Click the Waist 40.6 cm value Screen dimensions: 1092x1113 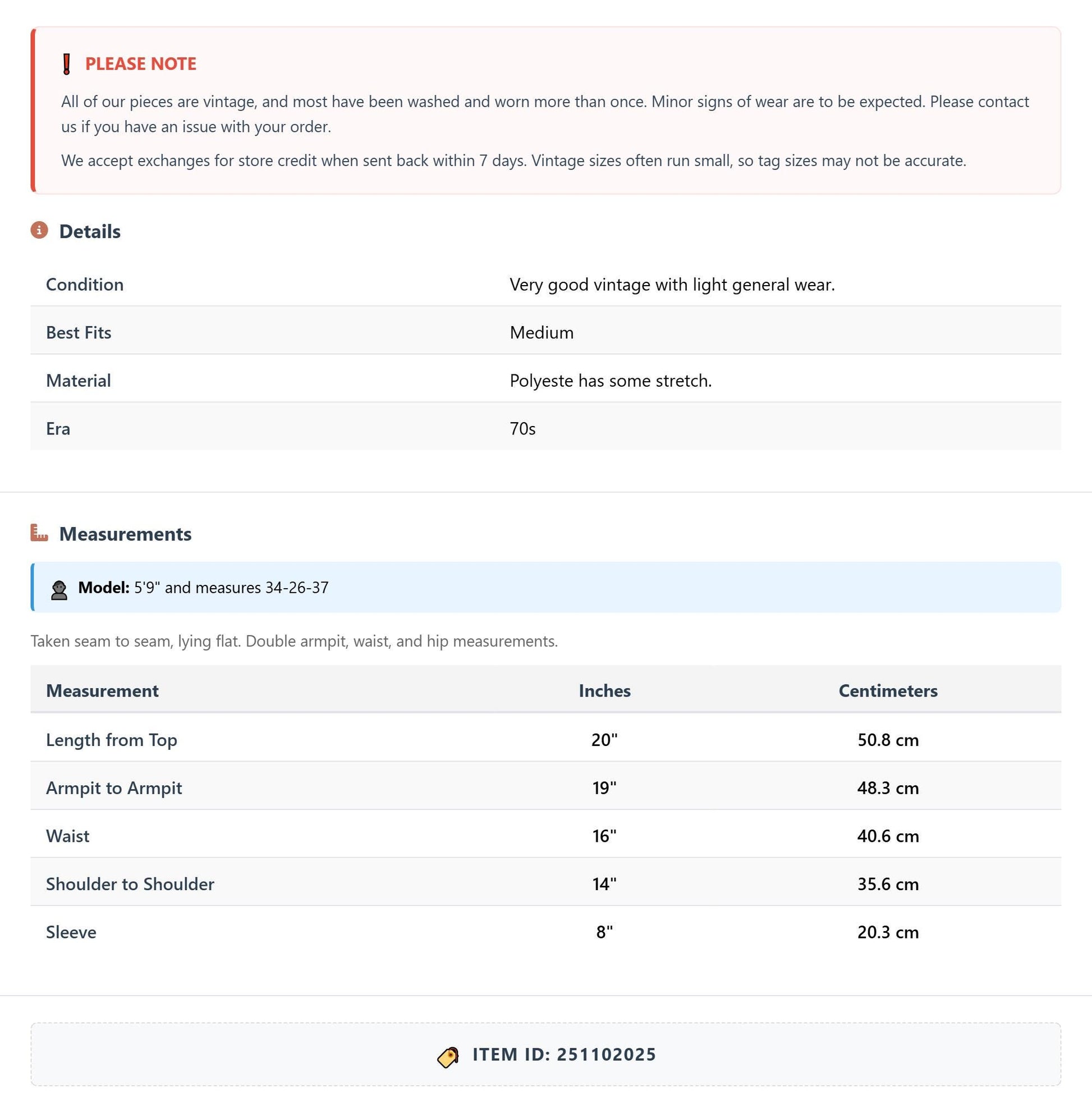click(x=888, y=836)
